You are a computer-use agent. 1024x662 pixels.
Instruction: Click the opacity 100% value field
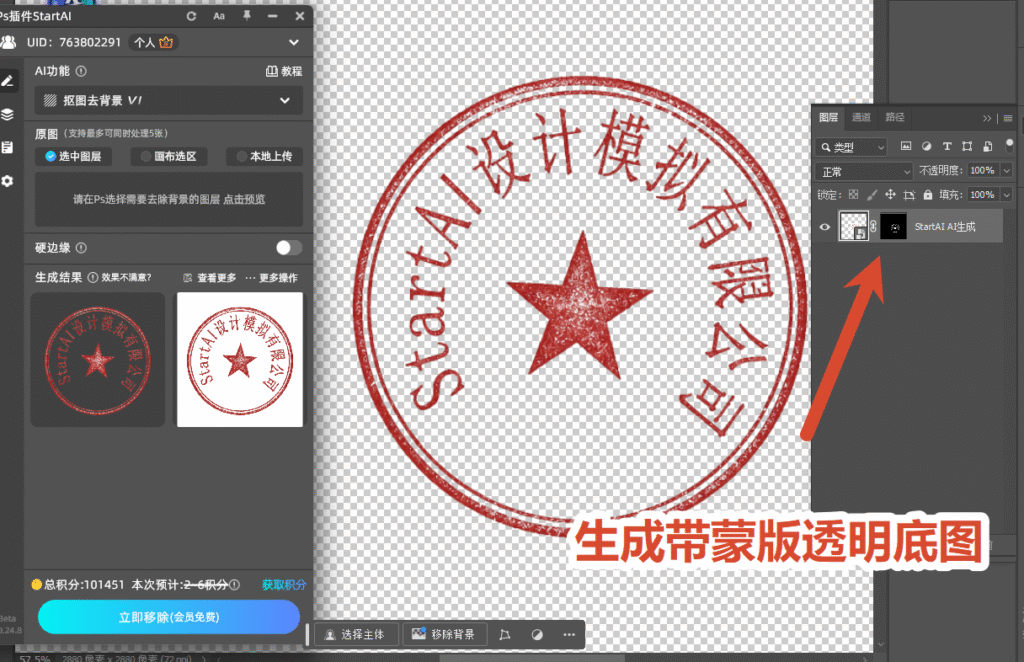(x=982, y=170)
